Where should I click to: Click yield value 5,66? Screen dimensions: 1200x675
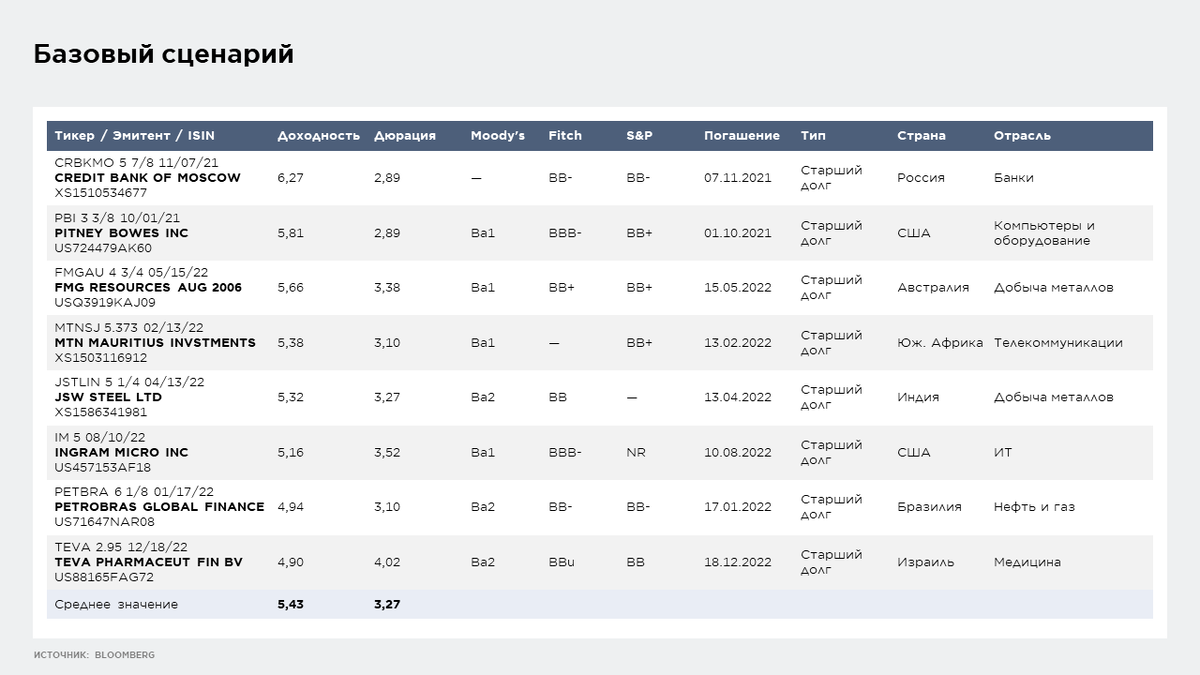[290, 288]
